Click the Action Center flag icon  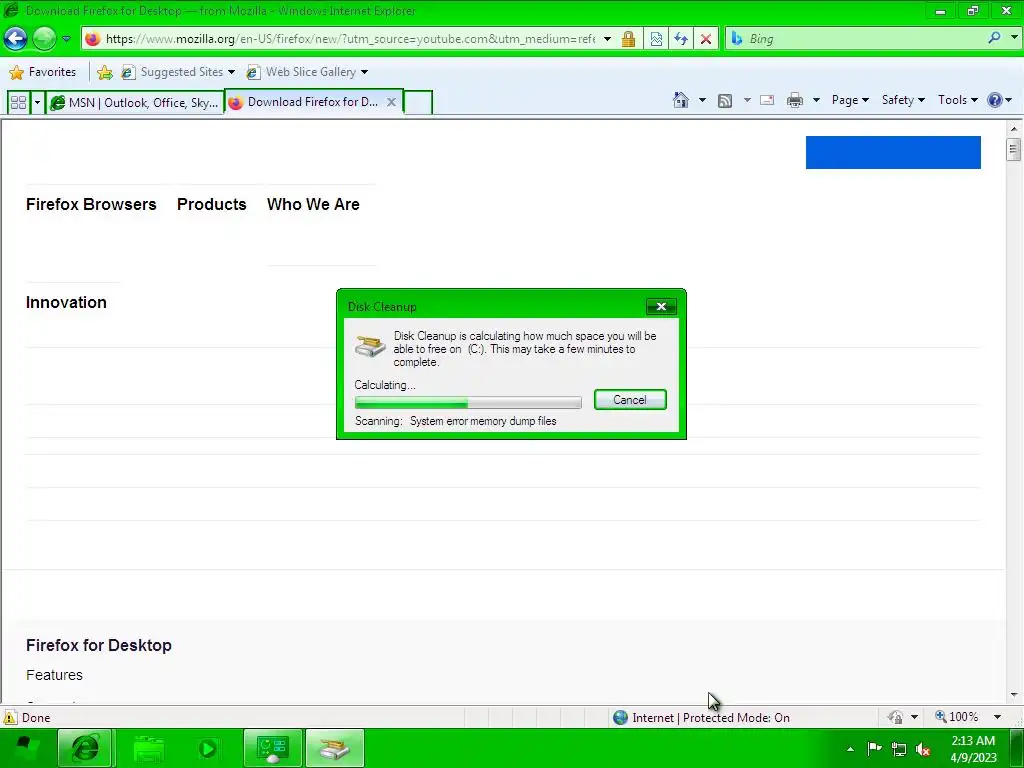coord(874,749)
